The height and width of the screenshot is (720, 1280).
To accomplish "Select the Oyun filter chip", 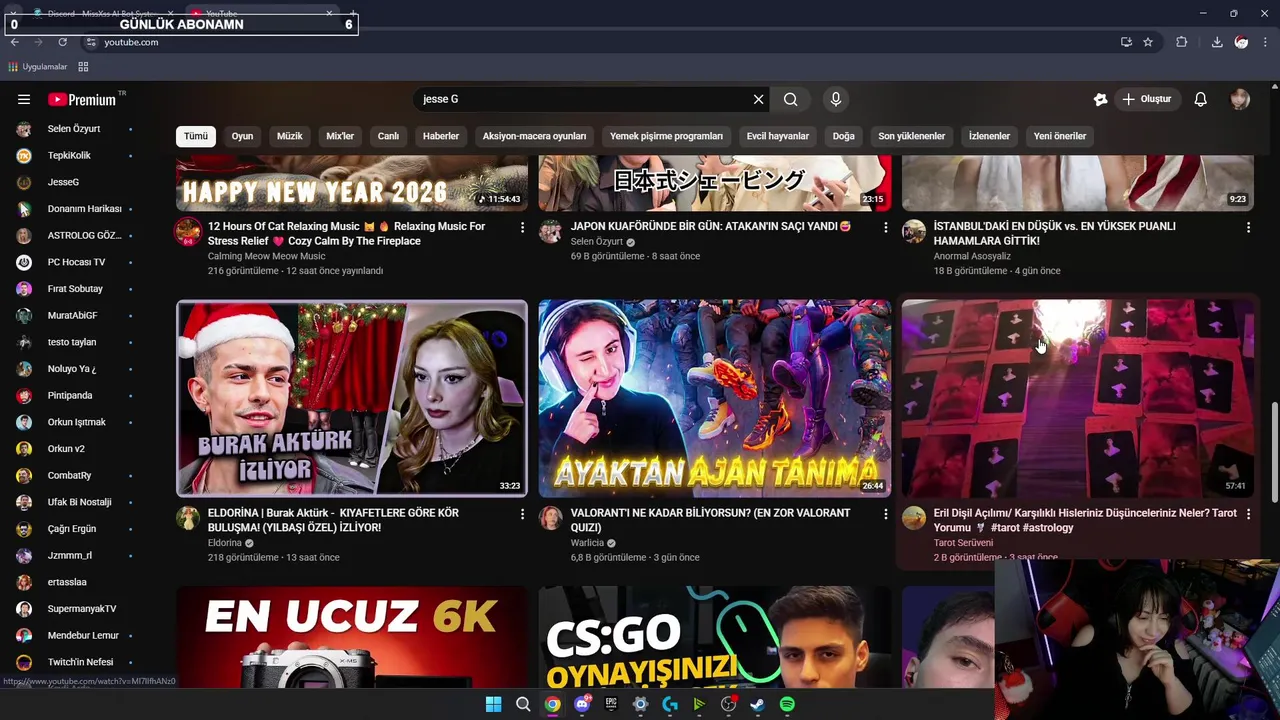I will [242, 136].
